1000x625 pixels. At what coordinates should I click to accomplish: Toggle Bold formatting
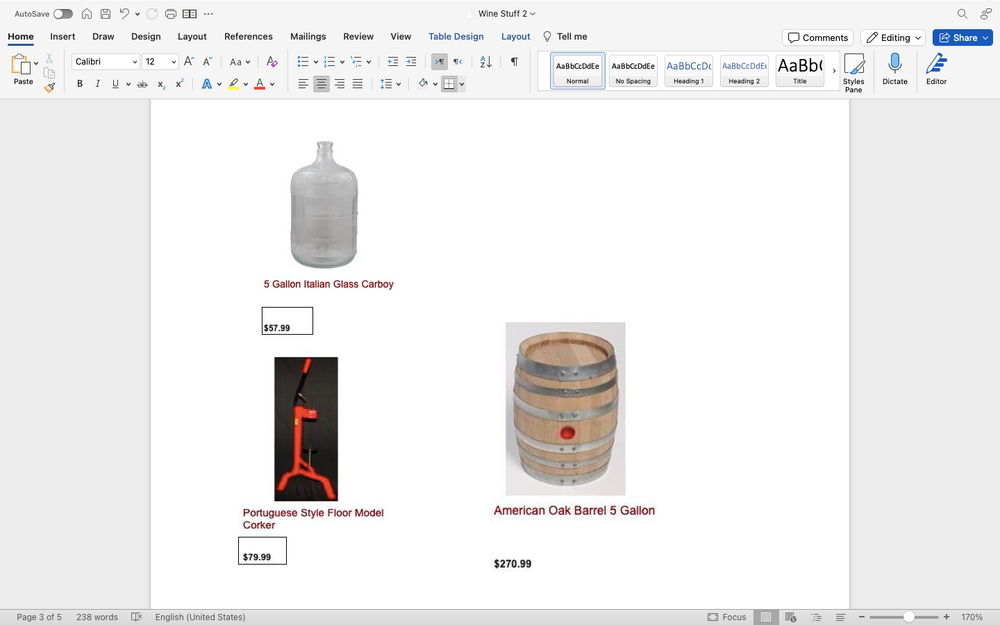coord(80,84)
